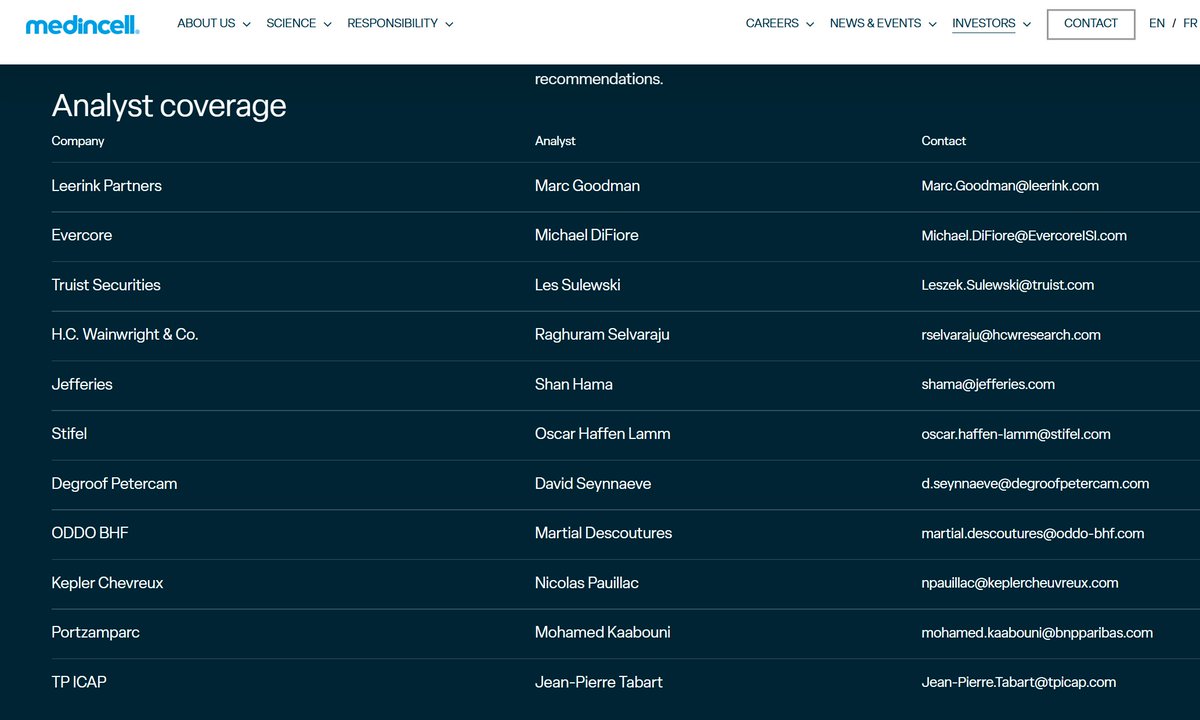Click Leszek.Sulewski@truist.com email
The height and width of the screenshot is (720, 1200).
(x=1008, y=285)
